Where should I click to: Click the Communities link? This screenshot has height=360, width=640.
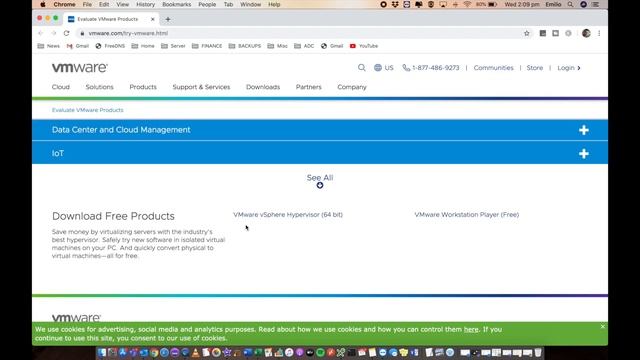493,68
